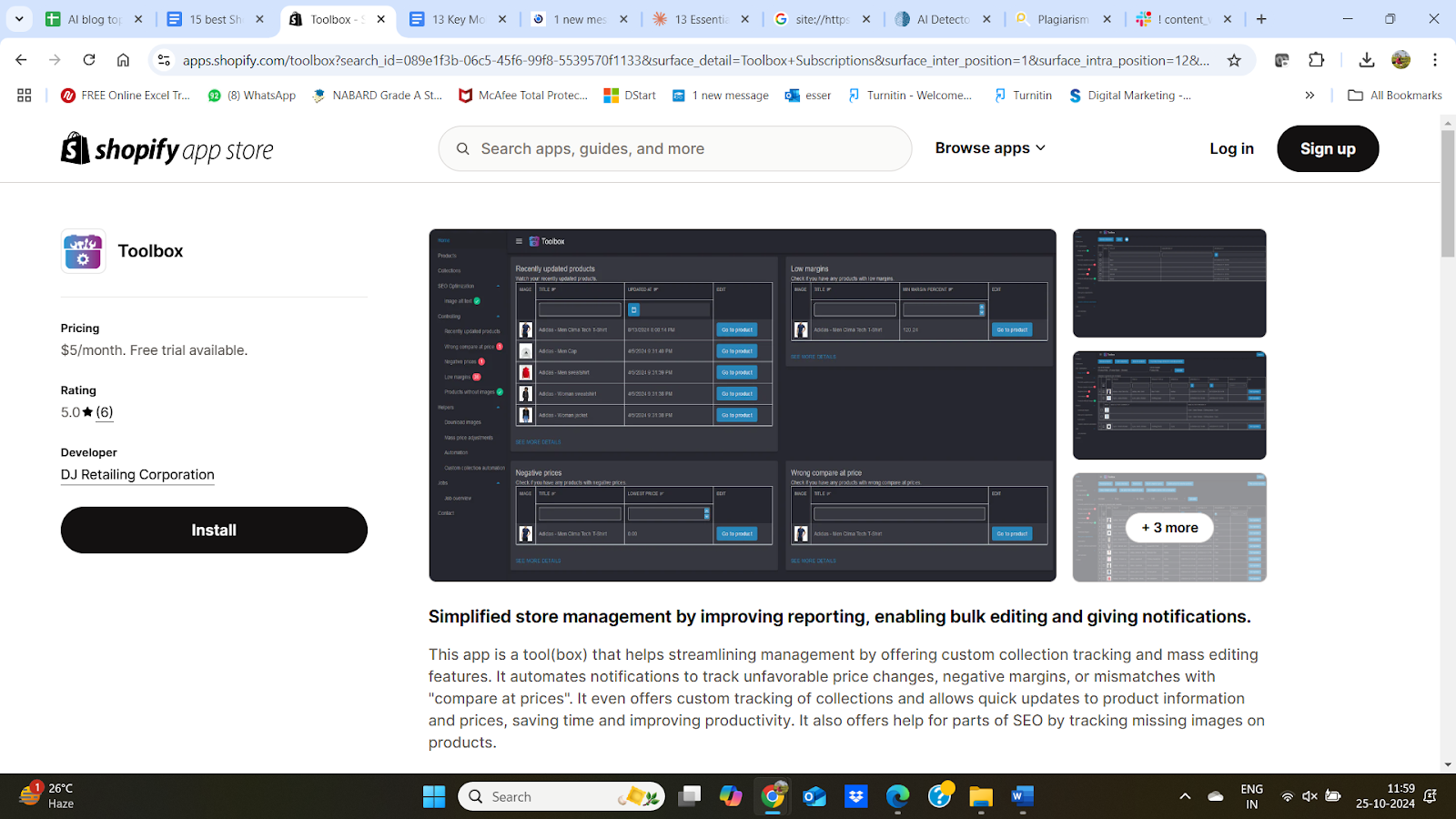Image resolution: width=1456 pixels, height=819 pixels.
Task: Open Outlook from the taskbar
Action: click(814, 797)
